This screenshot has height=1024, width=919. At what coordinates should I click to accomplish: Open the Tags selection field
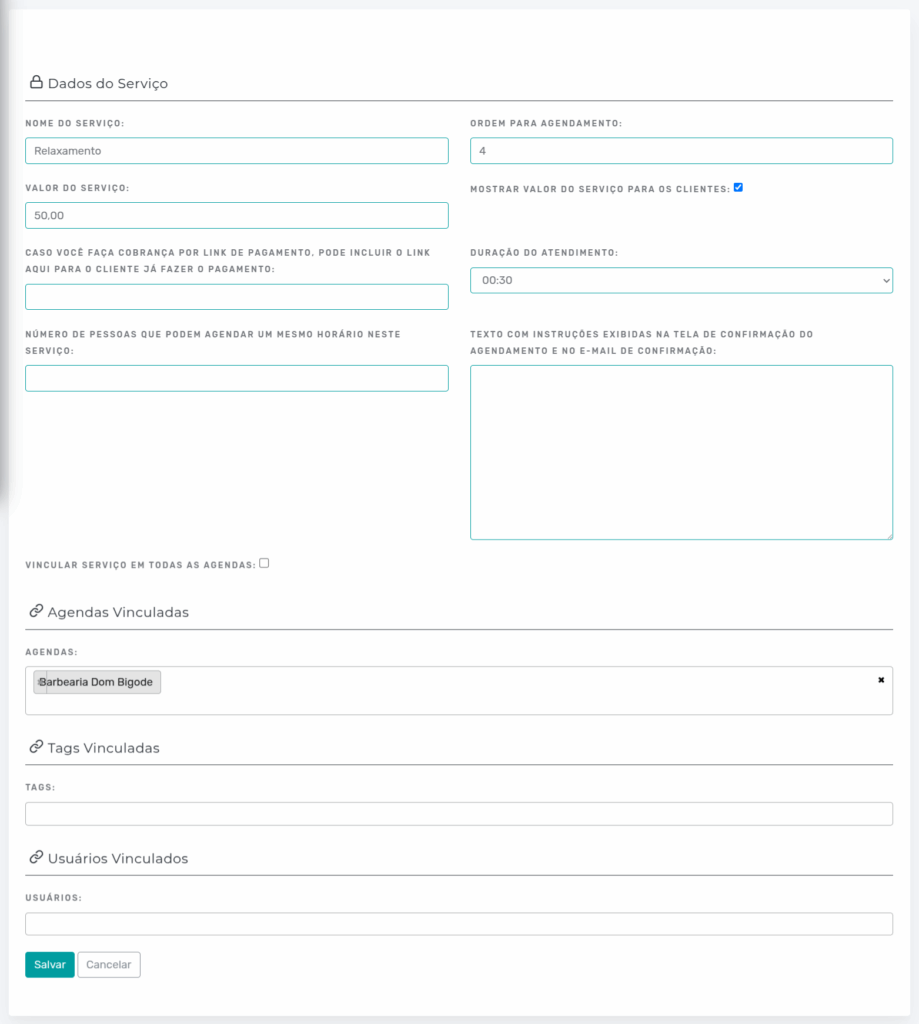click(x=459, y=814)
